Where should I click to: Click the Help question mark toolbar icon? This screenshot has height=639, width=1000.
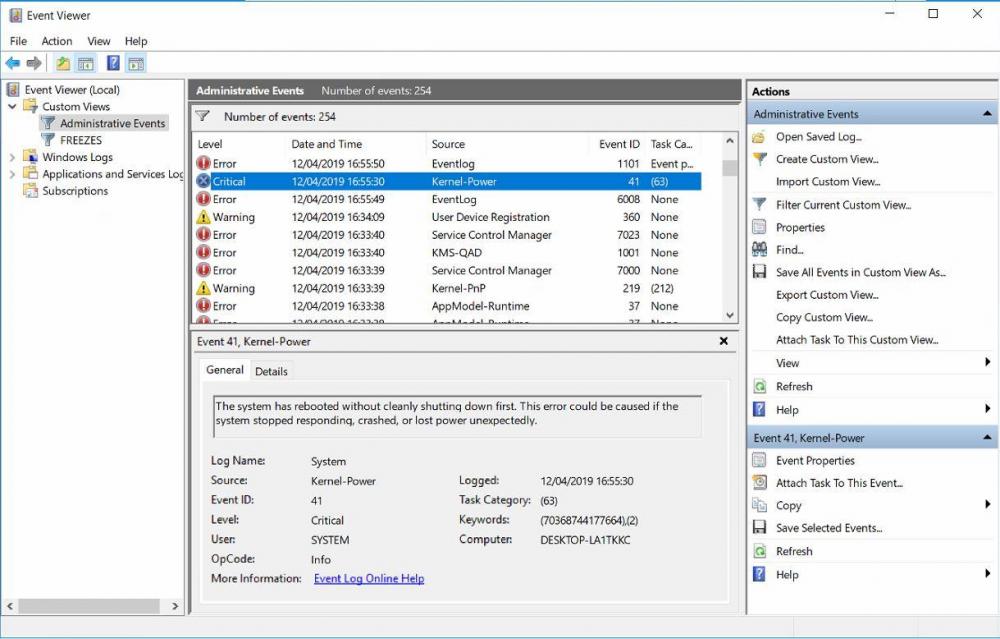pos(113,63)
